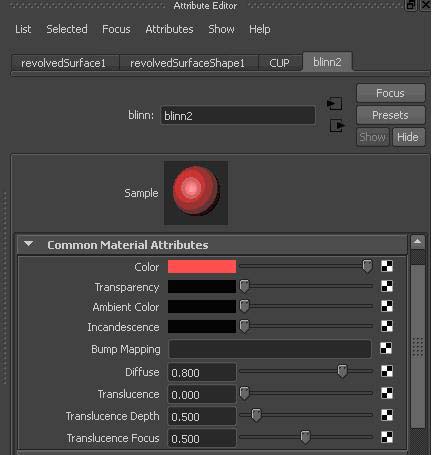Click the Bump Mapping field
This screenshot has height=455, width=438.
(270, 349)
